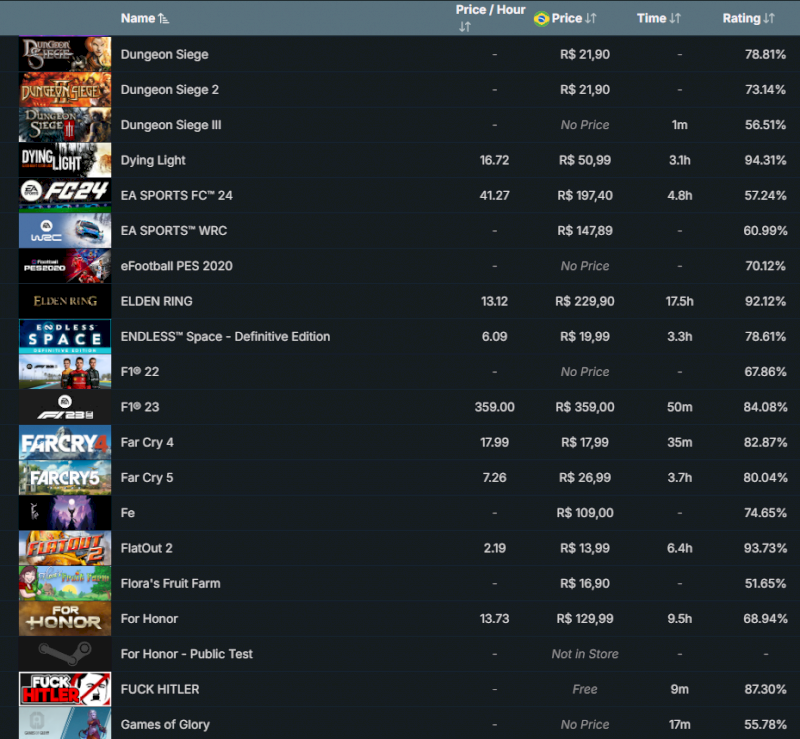Image resolution: width=800 pixels, height=739 pixels.
Task: Select For Honor - Public Test entry
Action: (186, 654)
